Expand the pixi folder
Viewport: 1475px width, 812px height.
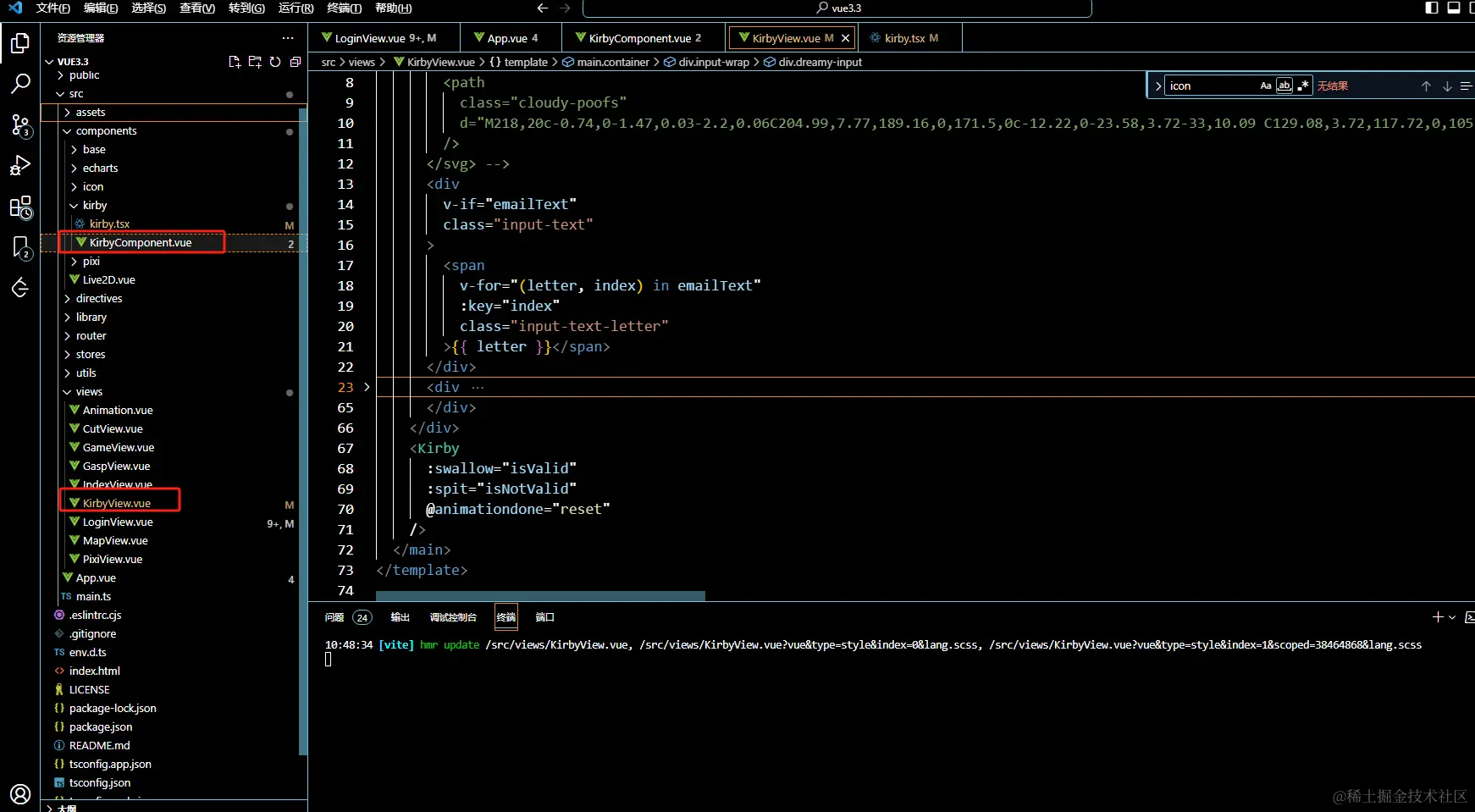[x=74, y=262]
